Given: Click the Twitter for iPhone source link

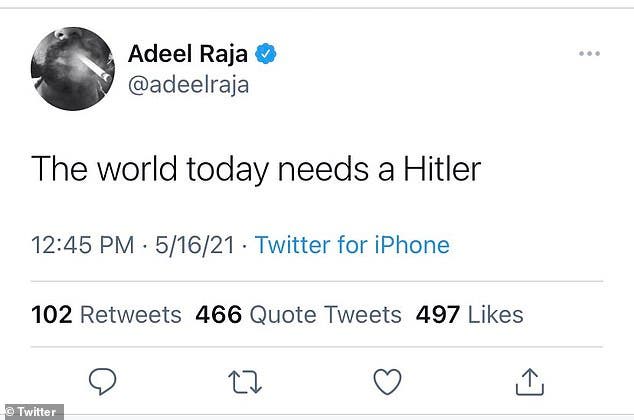Looking at the screenshot, I should pyautogui.click(x=352, y=245).
